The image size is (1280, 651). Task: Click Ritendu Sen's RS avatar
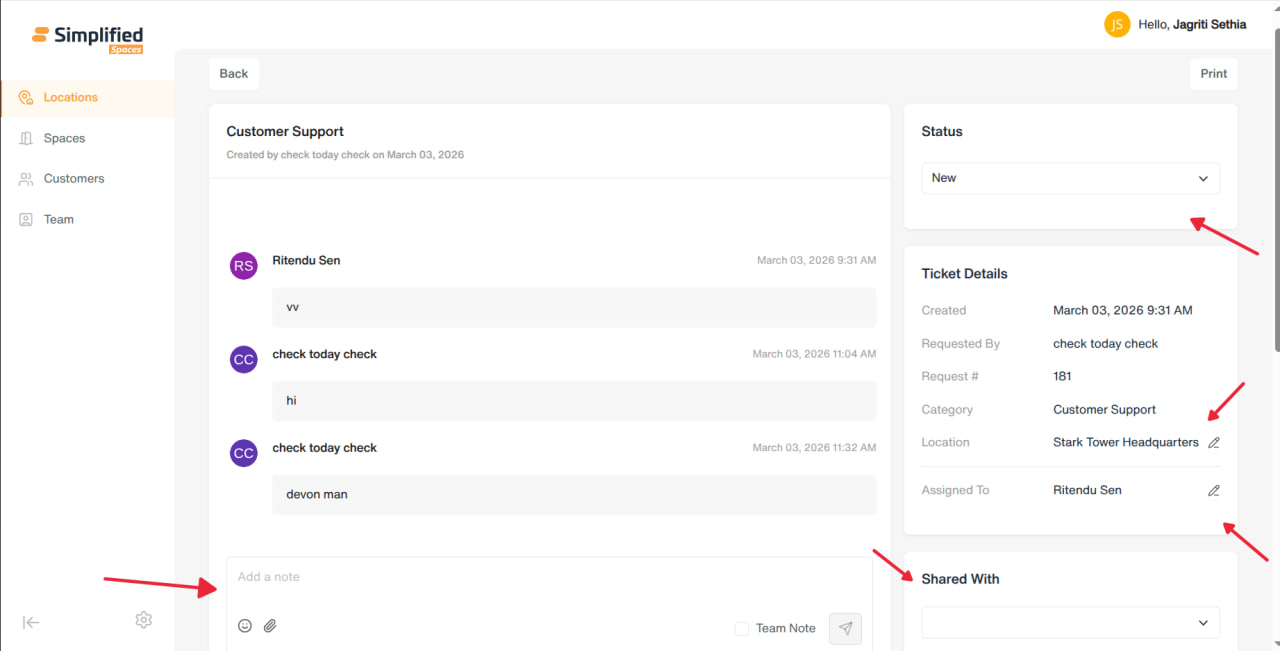point(244,265)
